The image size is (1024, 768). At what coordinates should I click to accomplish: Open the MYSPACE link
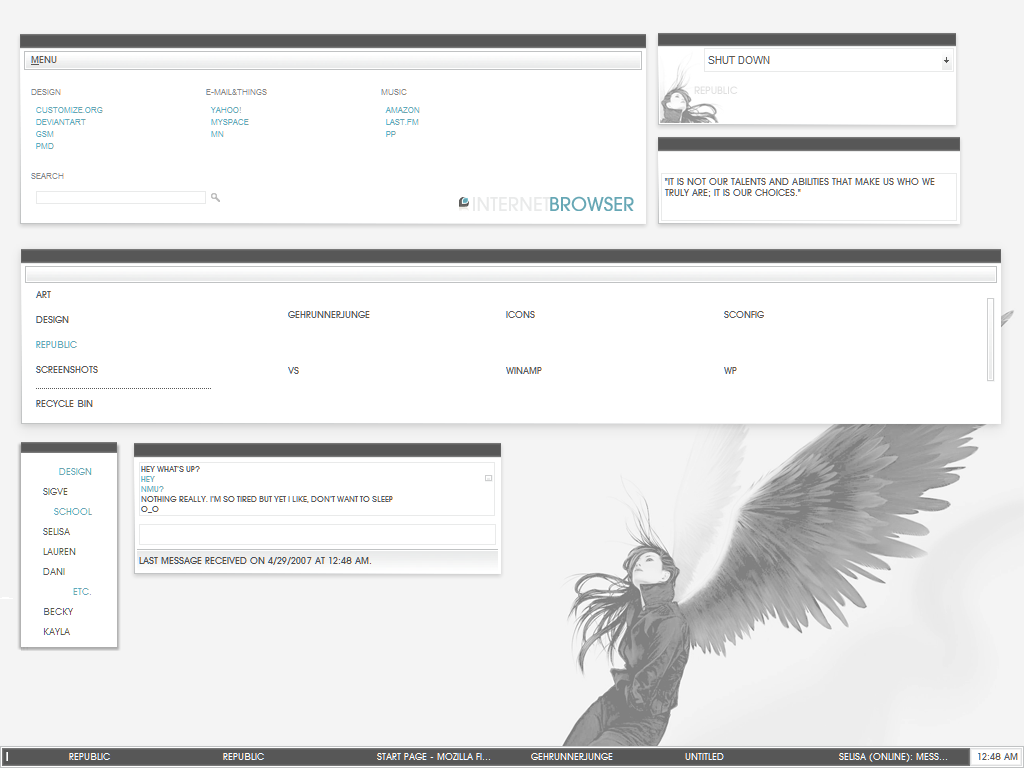click(x=229, y=122)
